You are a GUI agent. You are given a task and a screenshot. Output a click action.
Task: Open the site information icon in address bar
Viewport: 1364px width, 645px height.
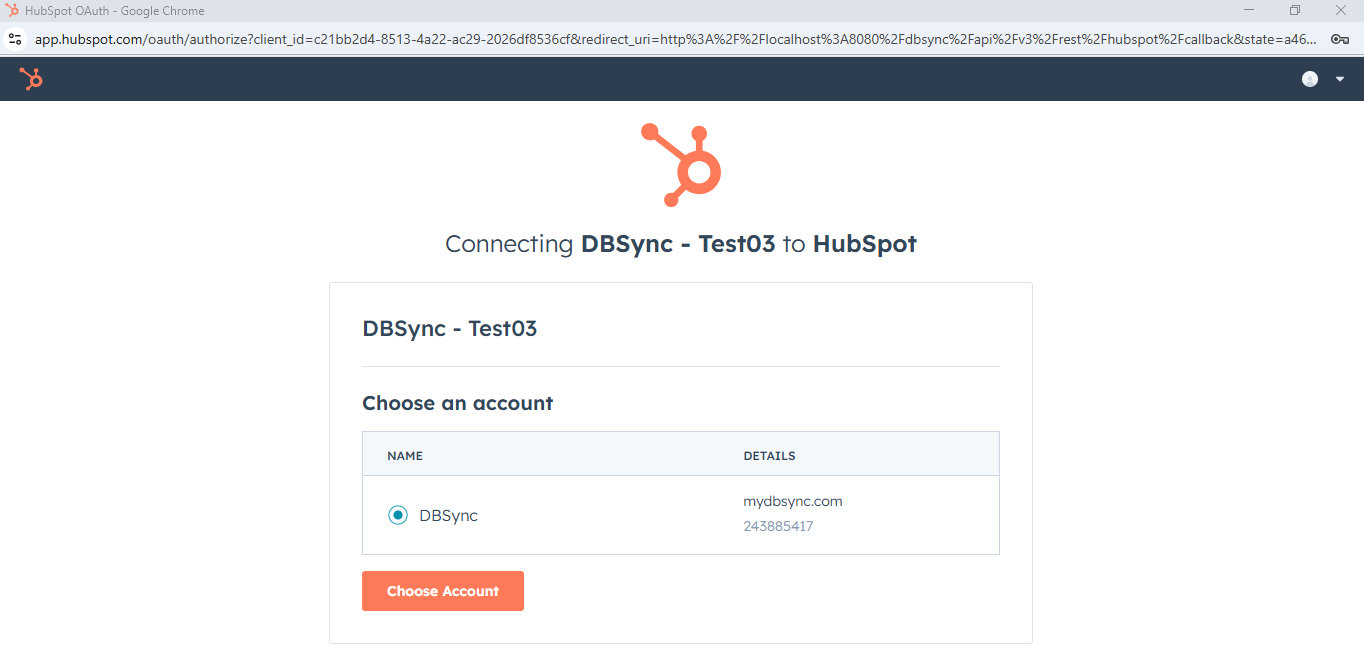14,39
